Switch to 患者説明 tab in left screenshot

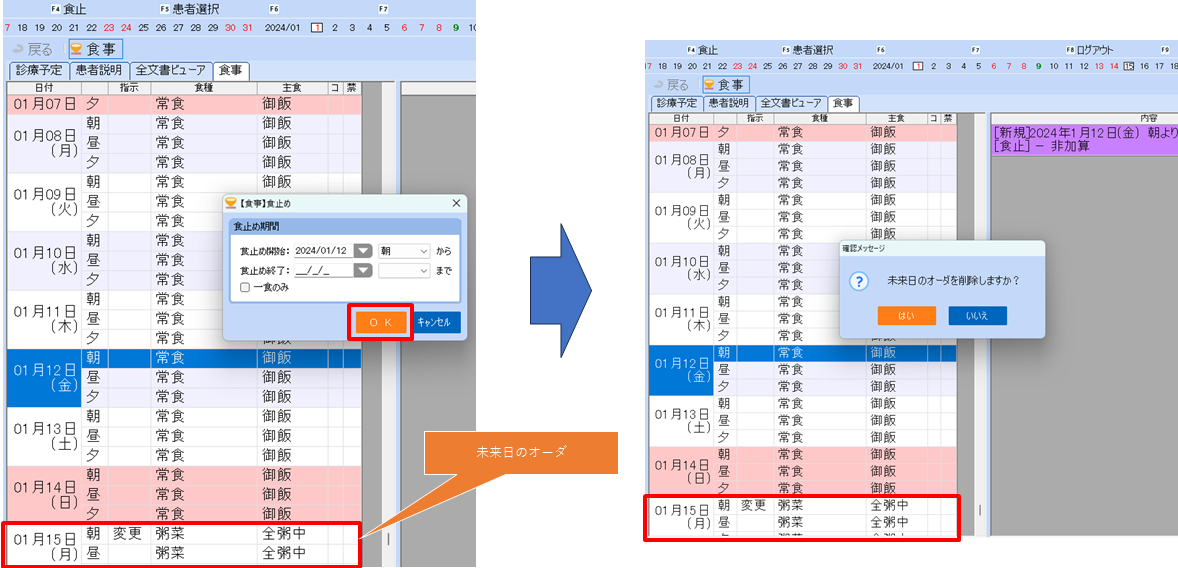pyautogui.click(x=98, y=71)
